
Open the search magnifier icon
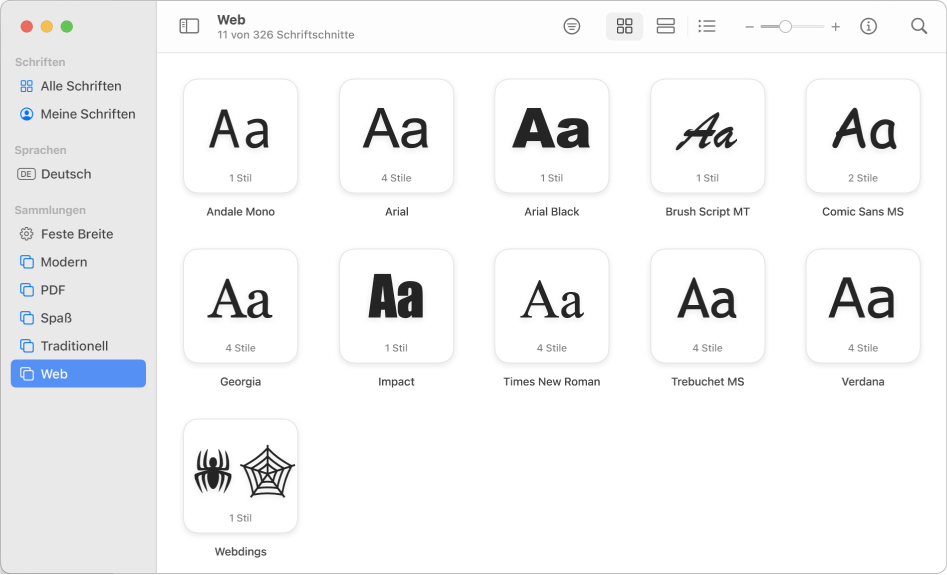click(x=919, y=26)
